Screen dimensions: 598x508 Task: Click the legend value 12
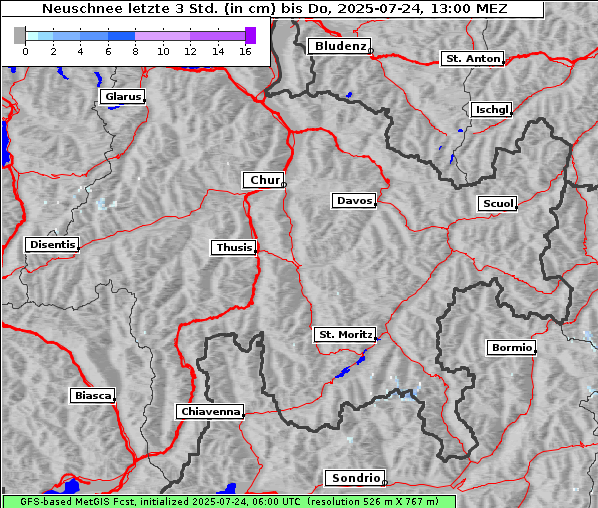190,51
